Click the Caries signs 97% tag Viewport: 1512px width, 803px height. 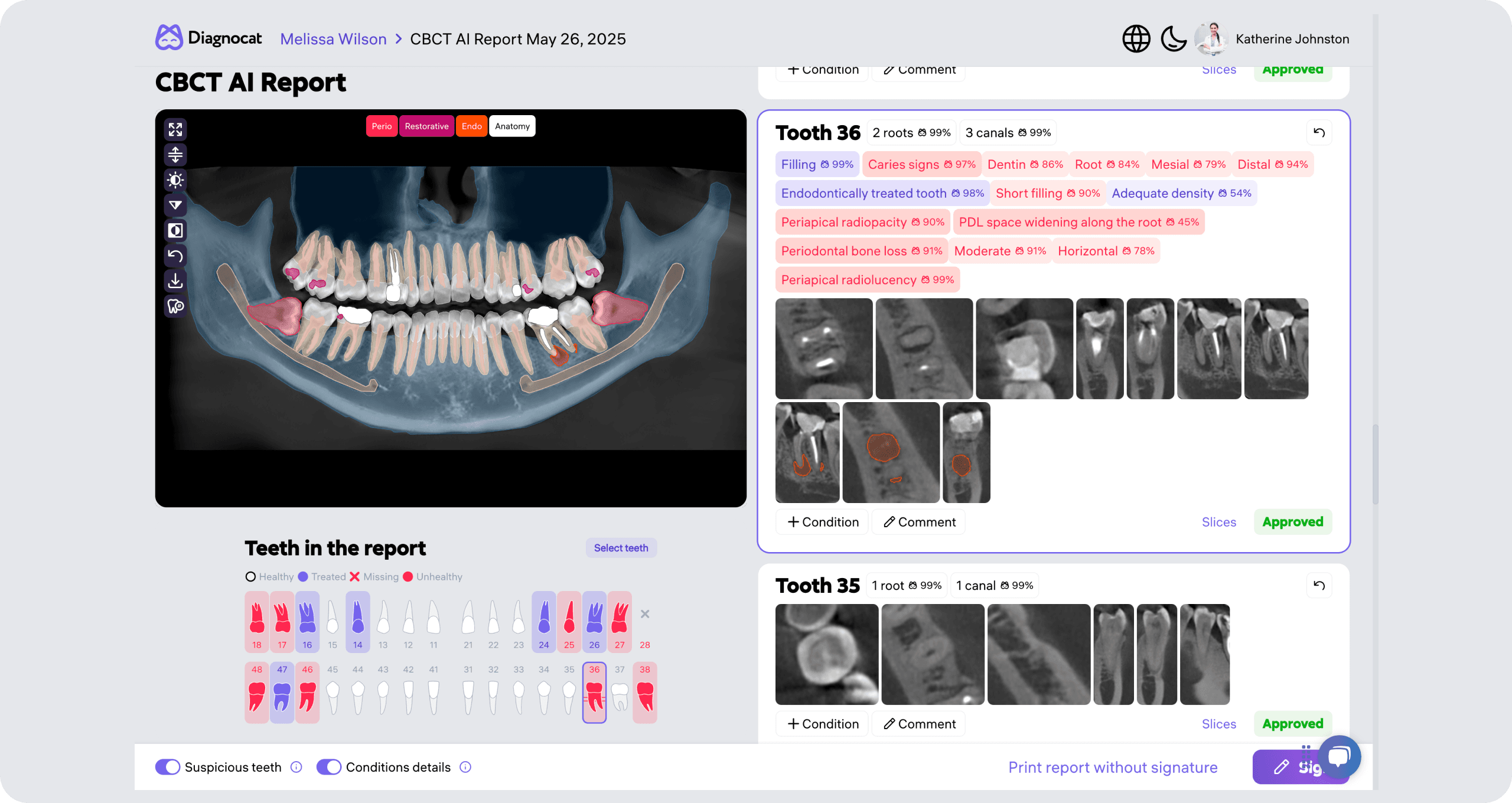[x=921, y=165]
